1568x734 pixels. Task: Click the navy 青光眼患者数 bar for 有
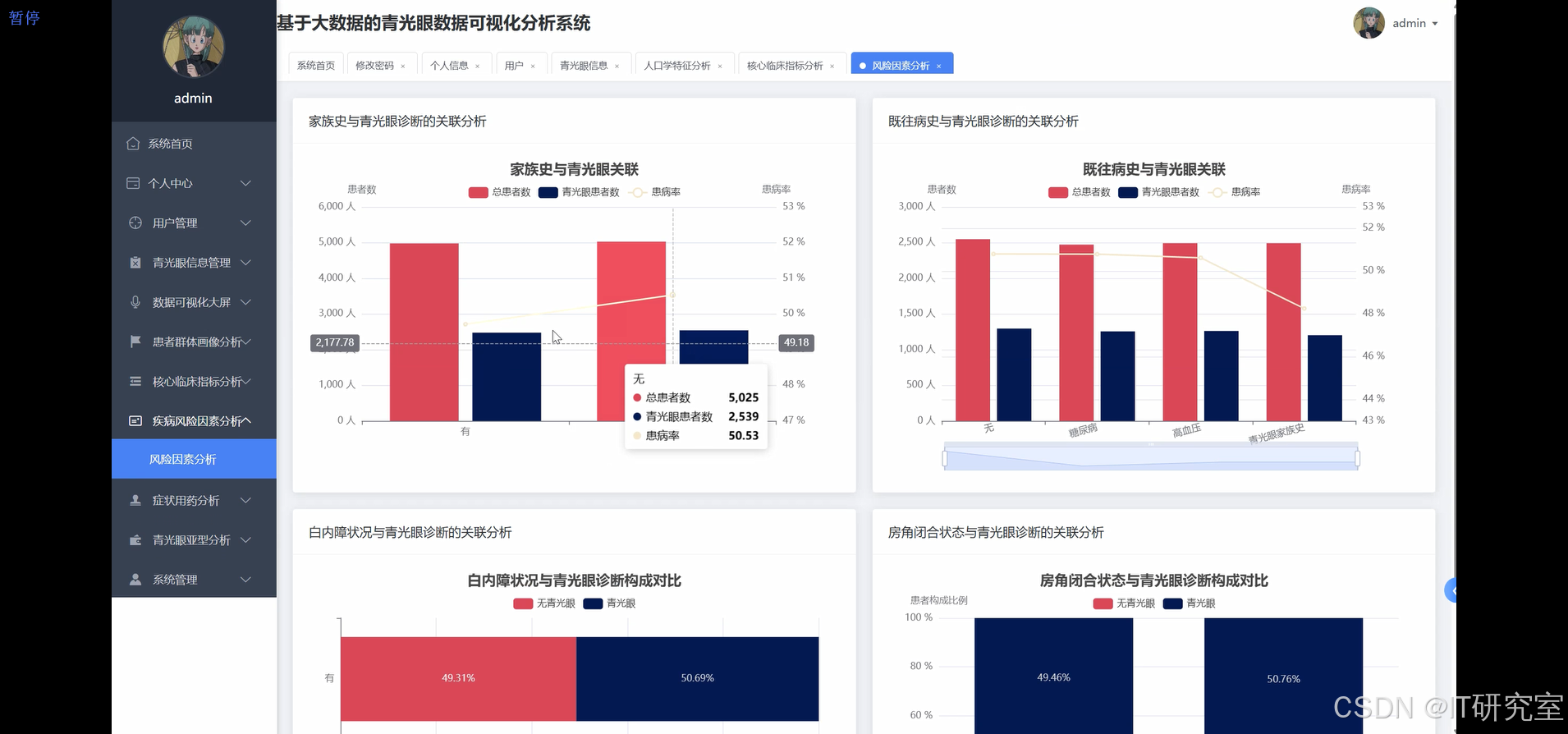507,377
